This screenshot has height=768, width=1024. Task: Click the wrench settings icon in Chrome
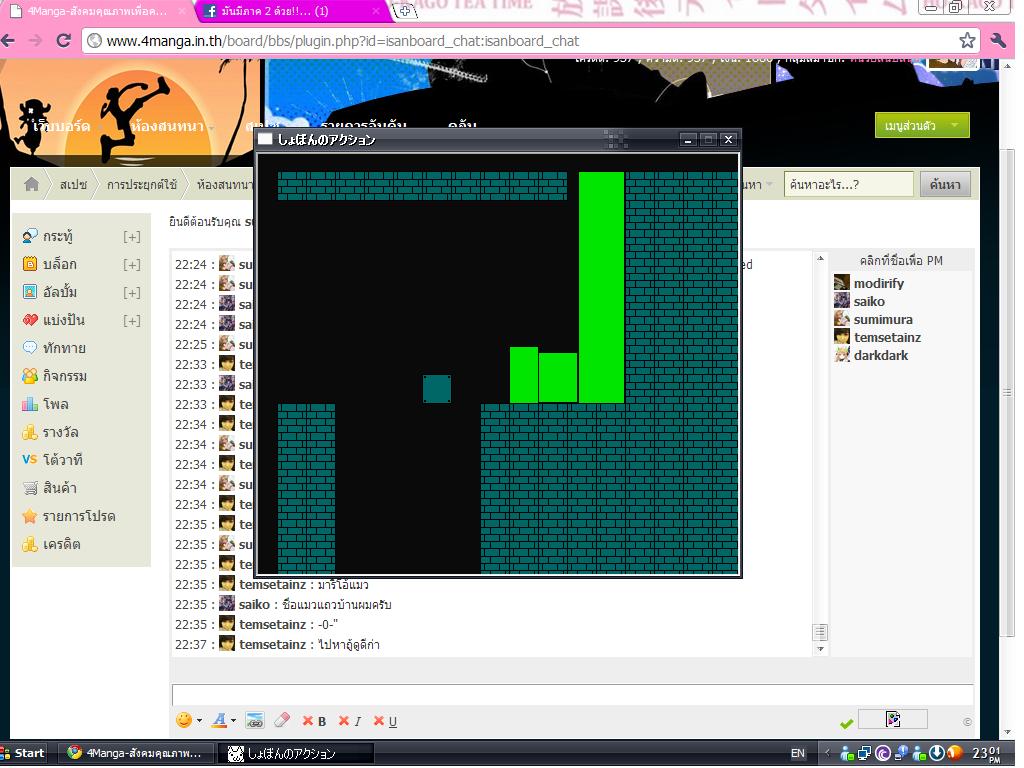(x=998, y=40)
